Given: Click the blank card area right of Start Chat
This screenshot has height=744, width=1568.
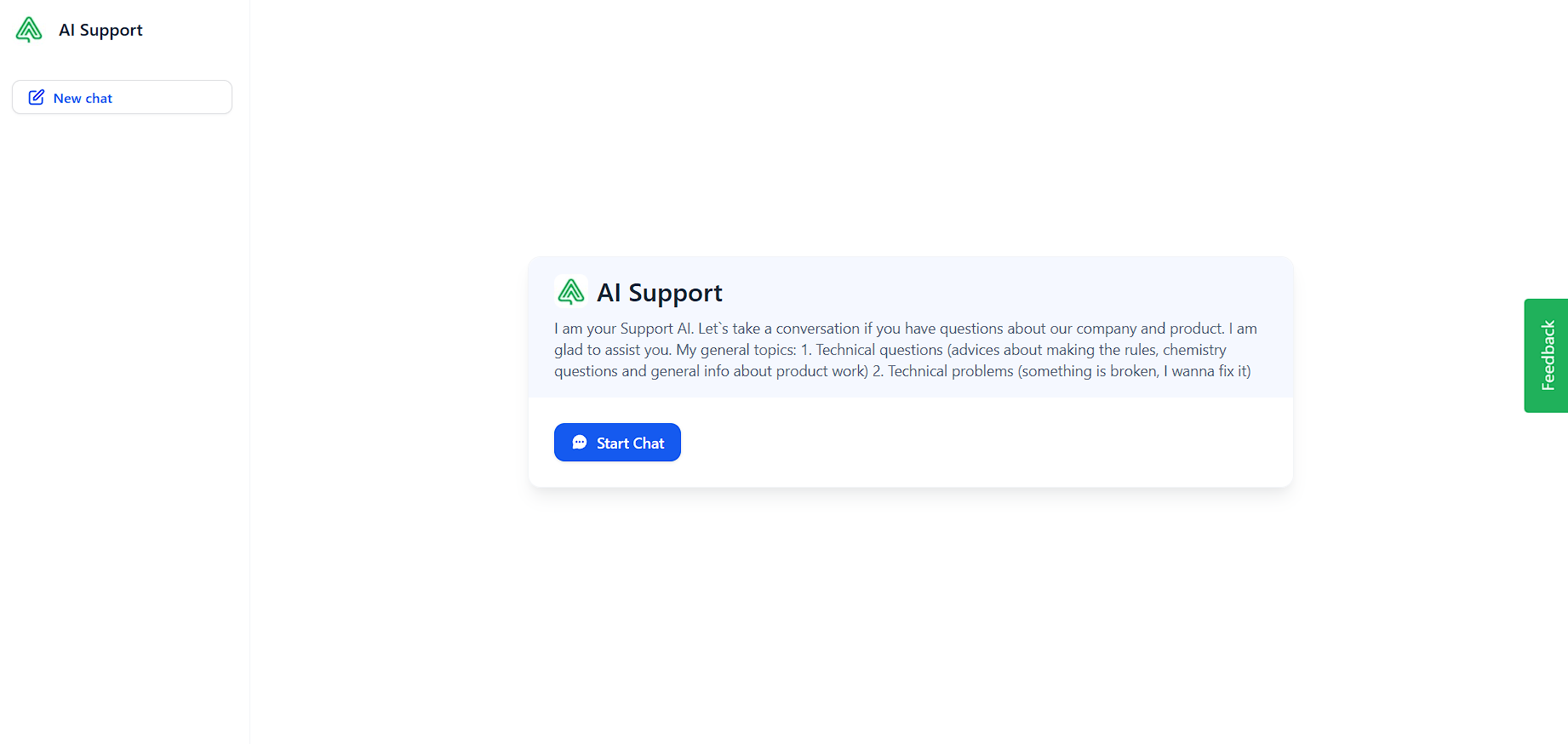Looking at the screenshot, I should coord(979,443).
